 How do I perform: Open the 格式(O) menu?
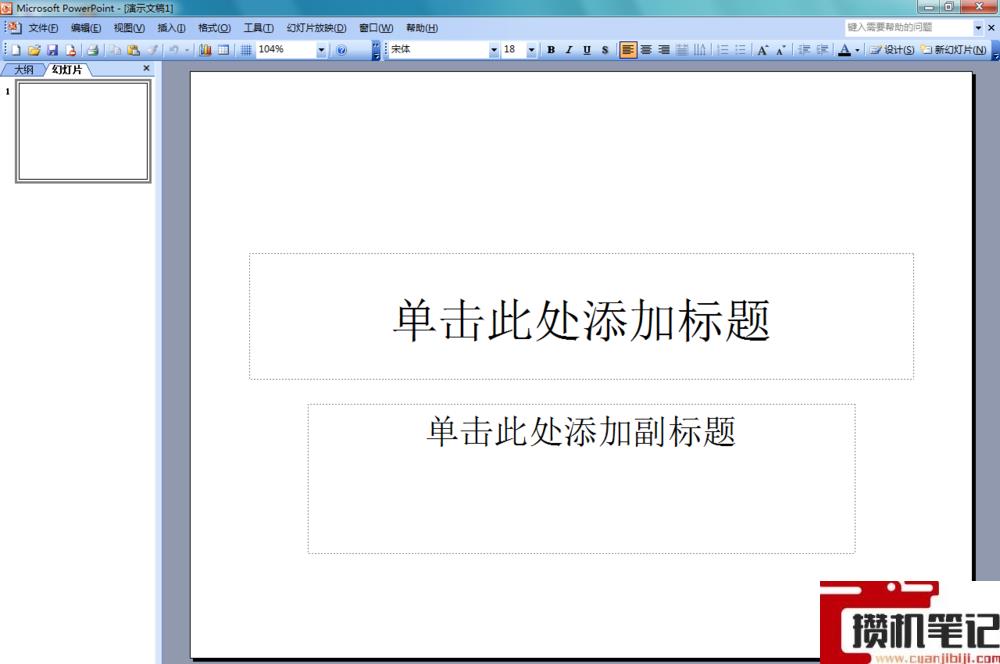pos(214,28)
